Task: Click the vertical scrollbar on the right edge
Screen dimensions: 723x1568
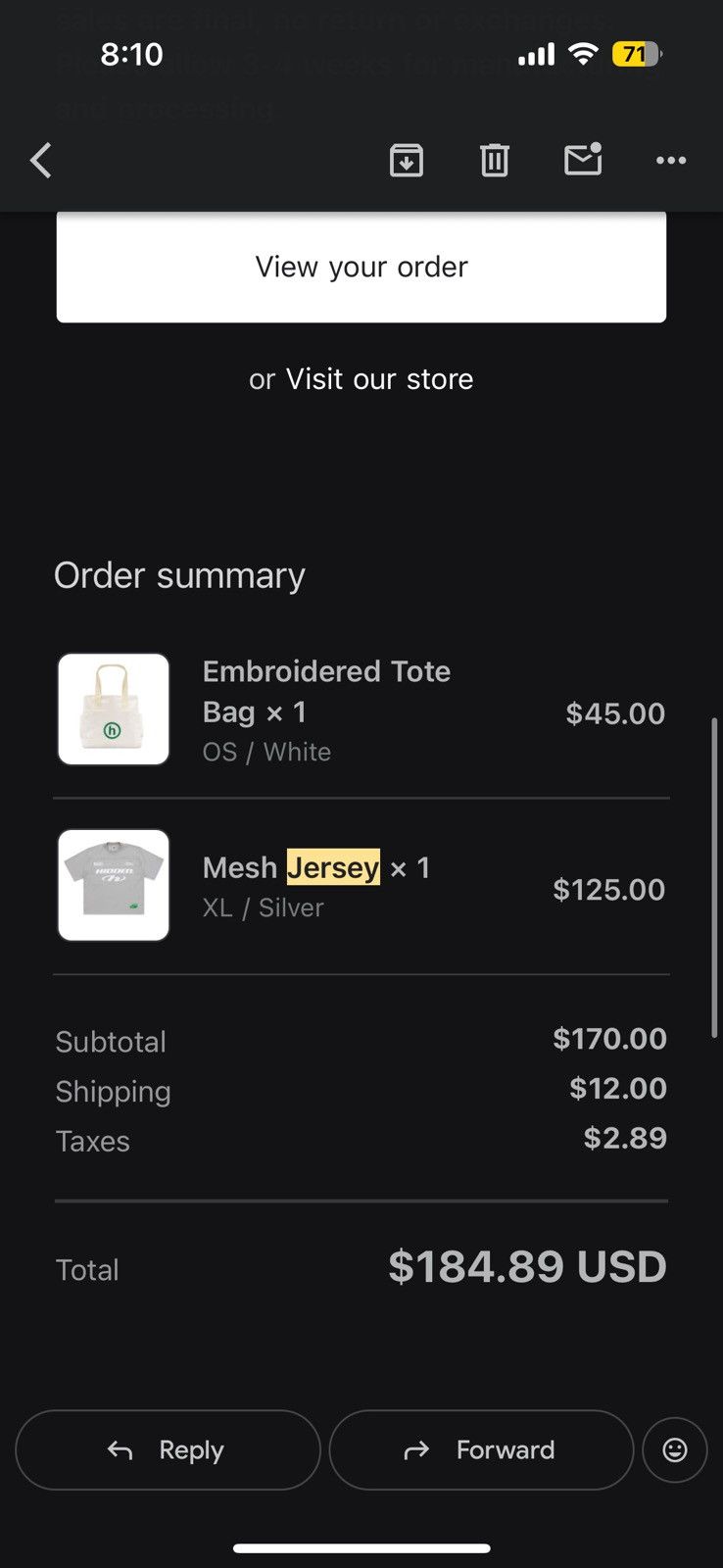Action: point(715,877)
